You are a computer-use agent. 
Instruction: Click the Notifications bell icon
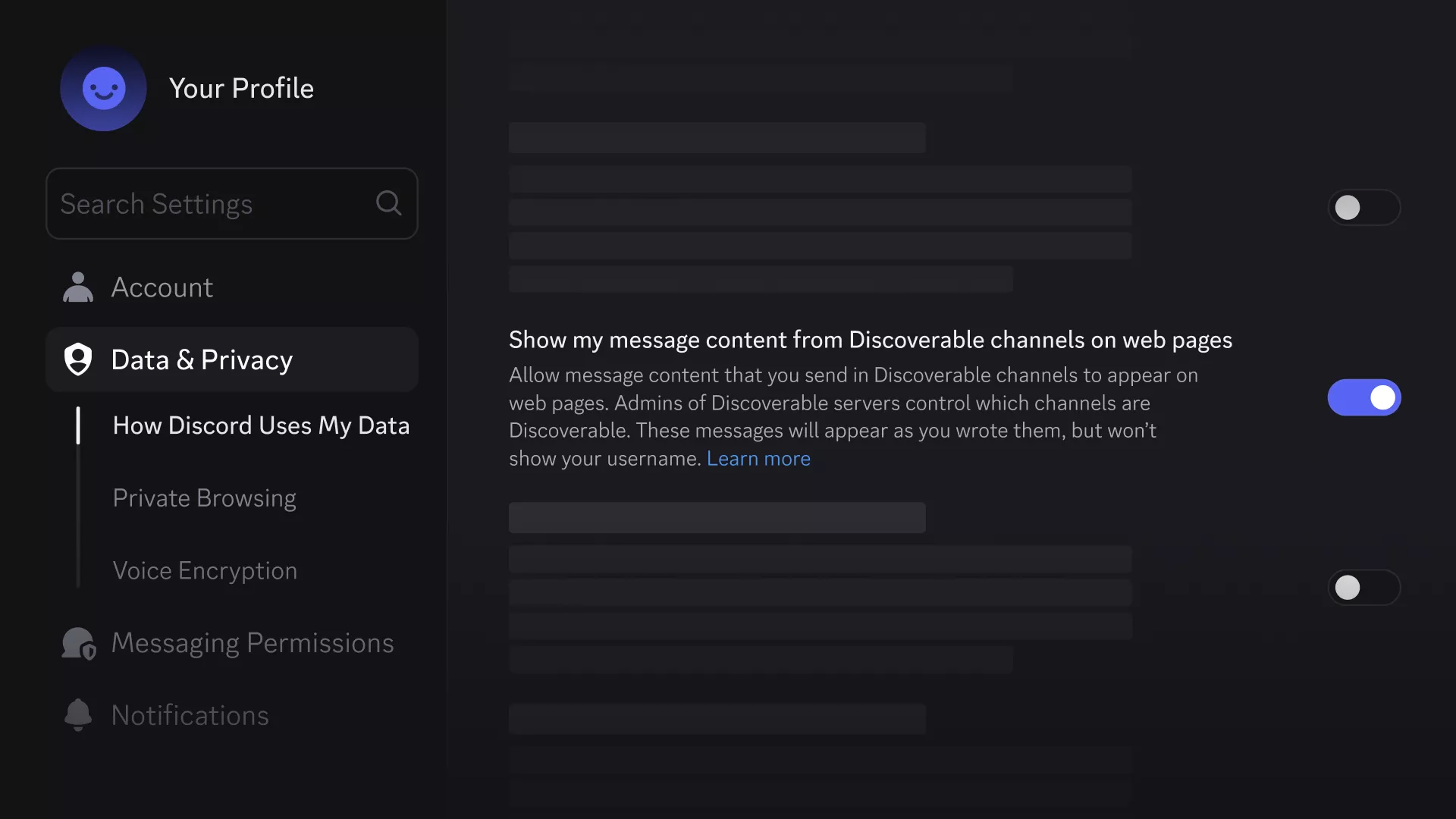[77, 715]
